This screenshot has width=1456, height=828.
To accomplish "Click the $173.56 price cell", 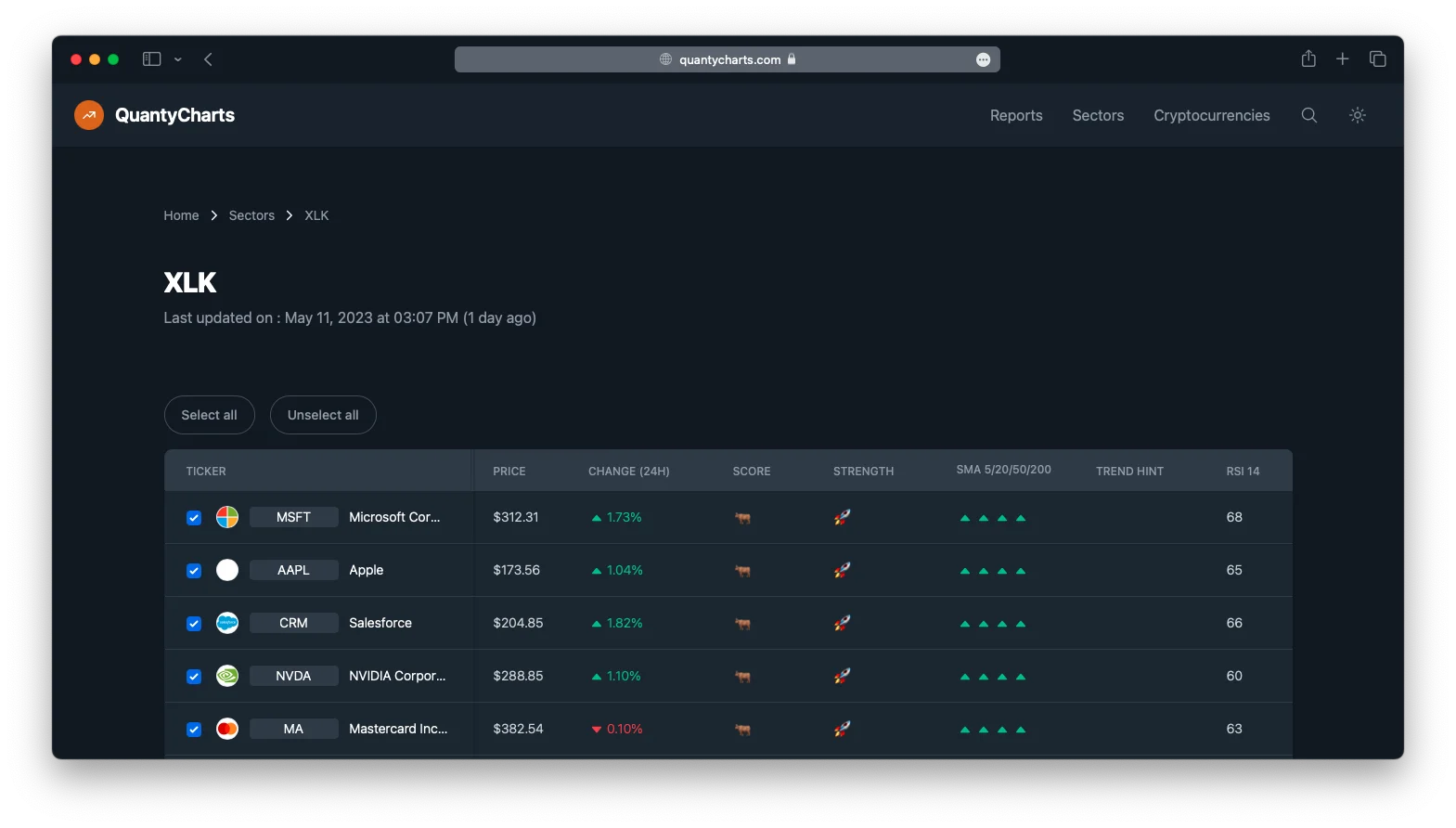I will 517,570.
